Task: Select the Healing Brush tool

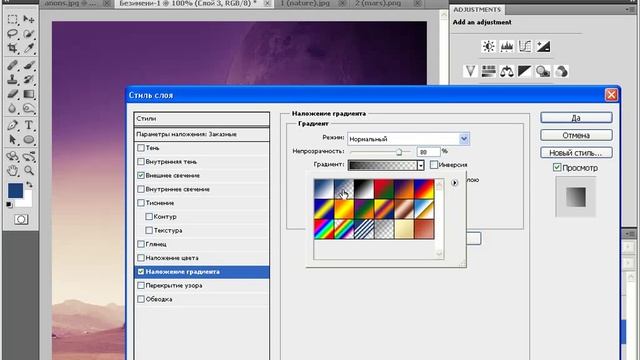Action: pos(12,65)
